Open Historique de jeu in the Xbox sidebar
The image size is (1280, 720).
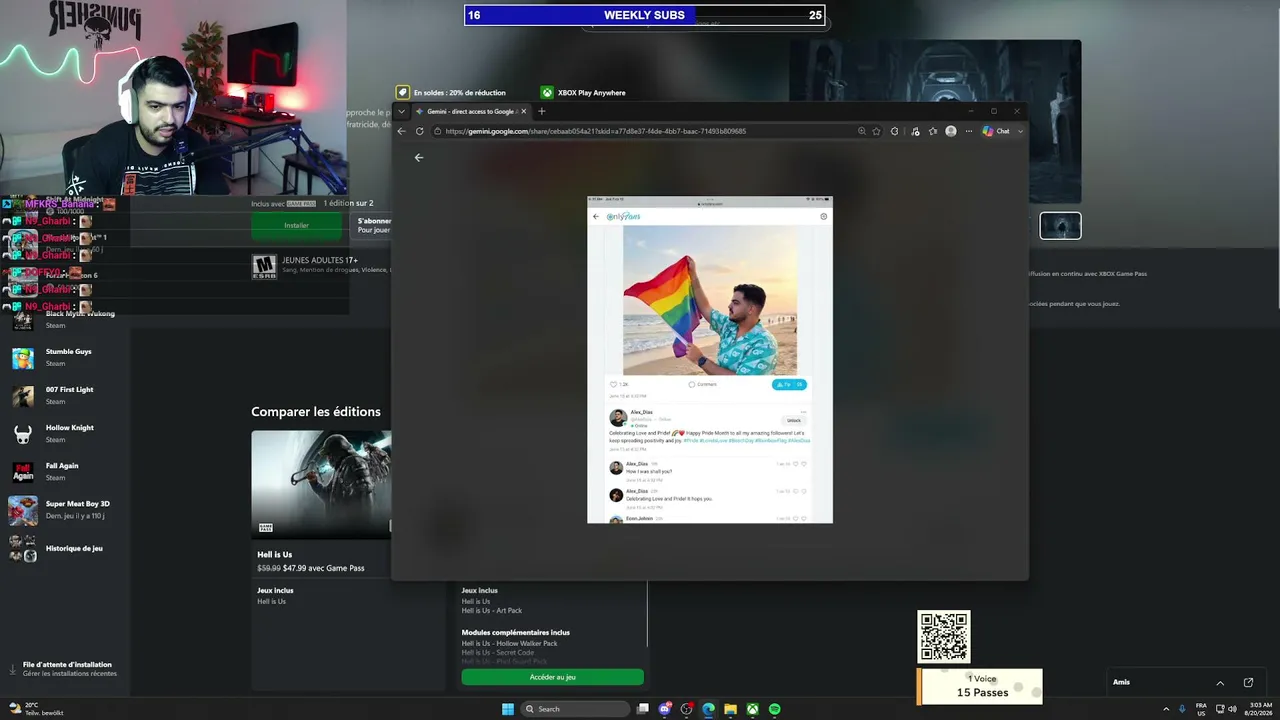[x=65, y=548]
